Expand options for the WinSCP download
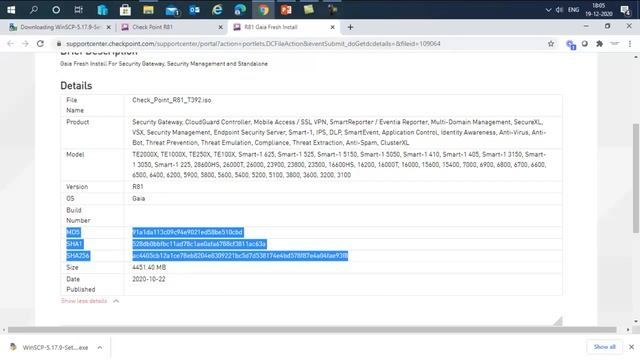The height and width of the screenshot is (360, 640). (100, 347)
